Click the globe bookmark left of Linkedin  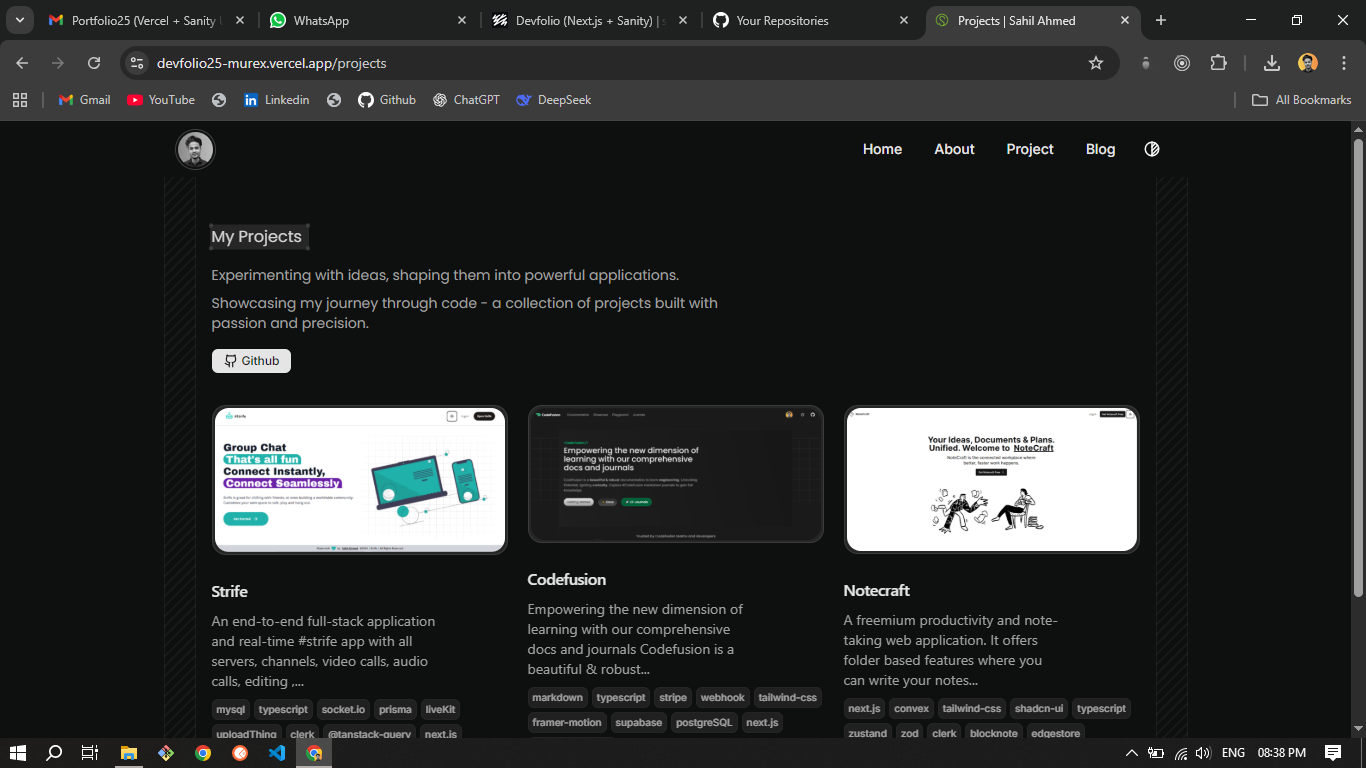click(219, 100)
